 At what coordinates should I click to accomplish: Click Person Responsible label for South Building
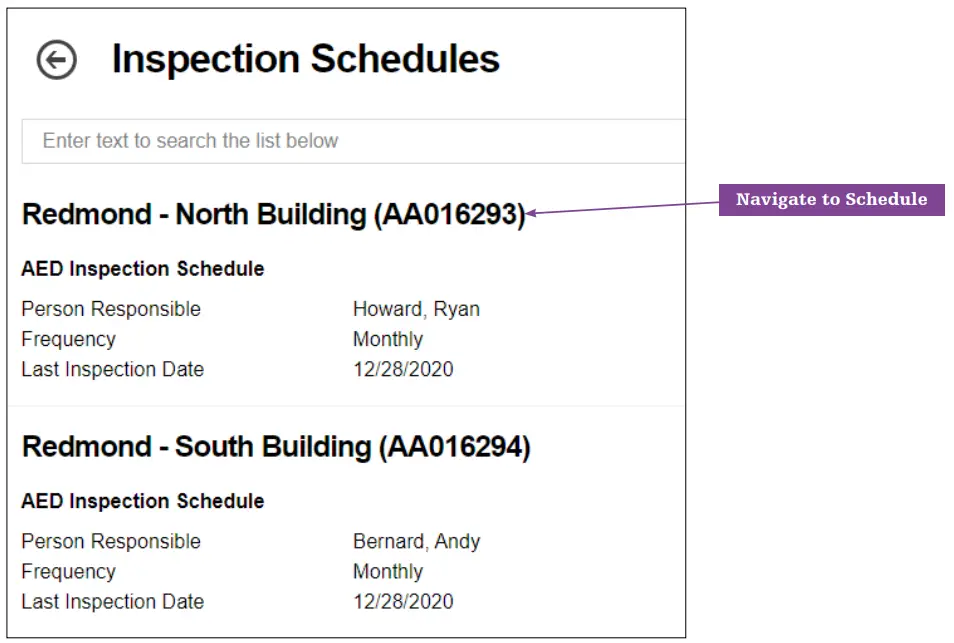pyautogui.click(x=111, y=542)
